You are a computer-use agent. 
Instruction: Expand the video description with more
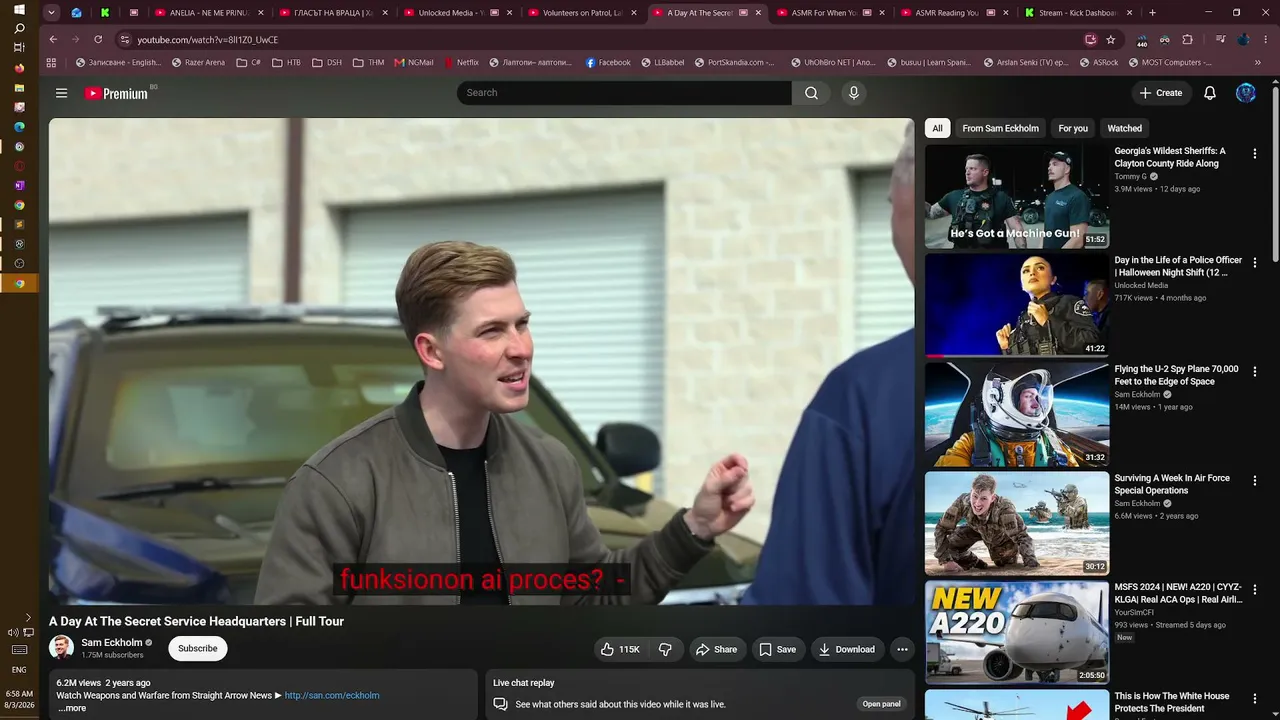[72, 708]
